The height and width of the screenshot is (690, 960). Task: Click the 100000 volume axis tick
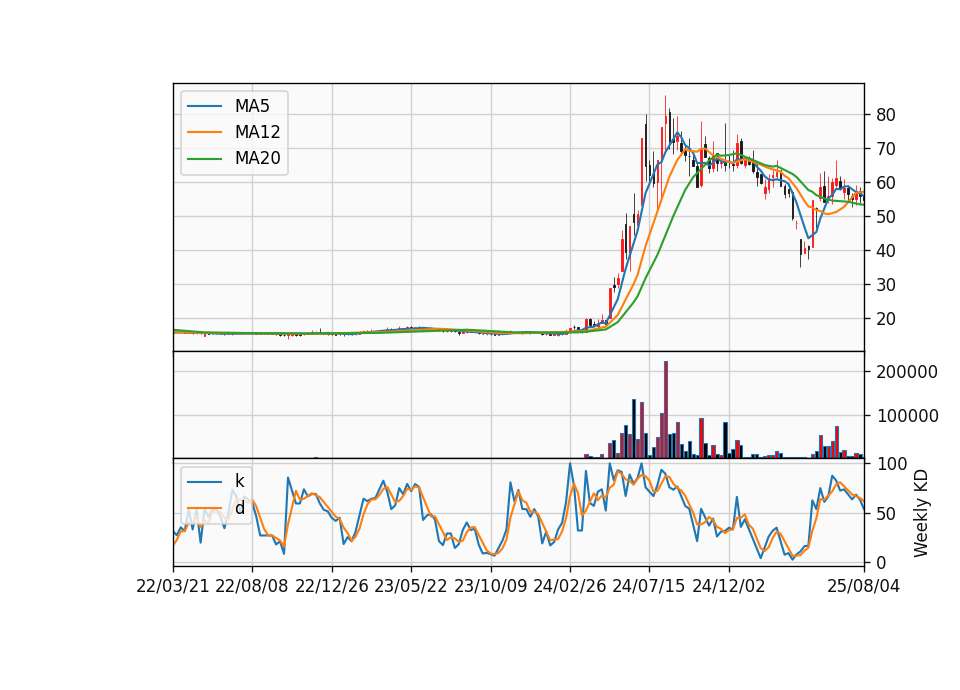tap(907, 416)
